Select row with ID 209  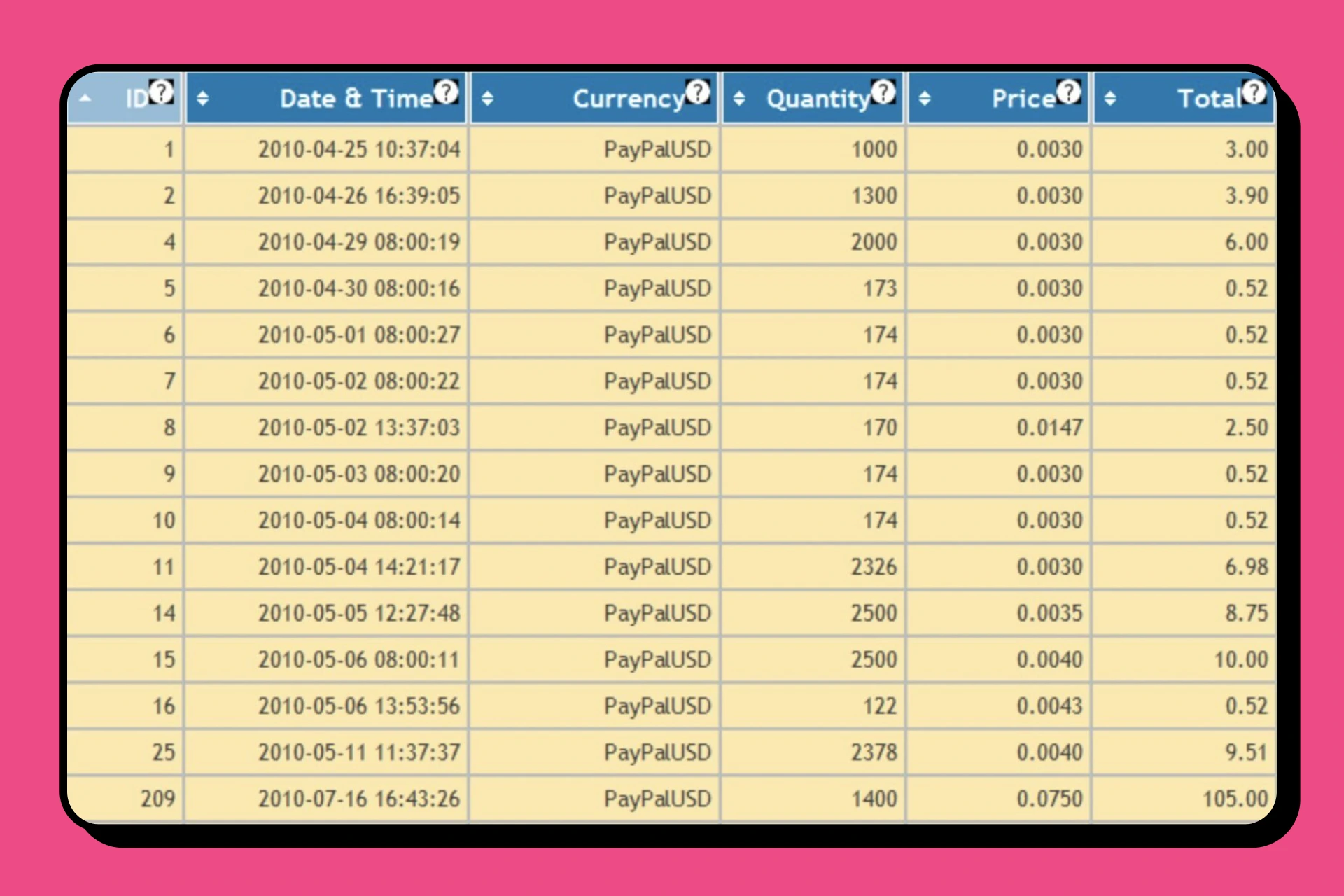point(158,799)
